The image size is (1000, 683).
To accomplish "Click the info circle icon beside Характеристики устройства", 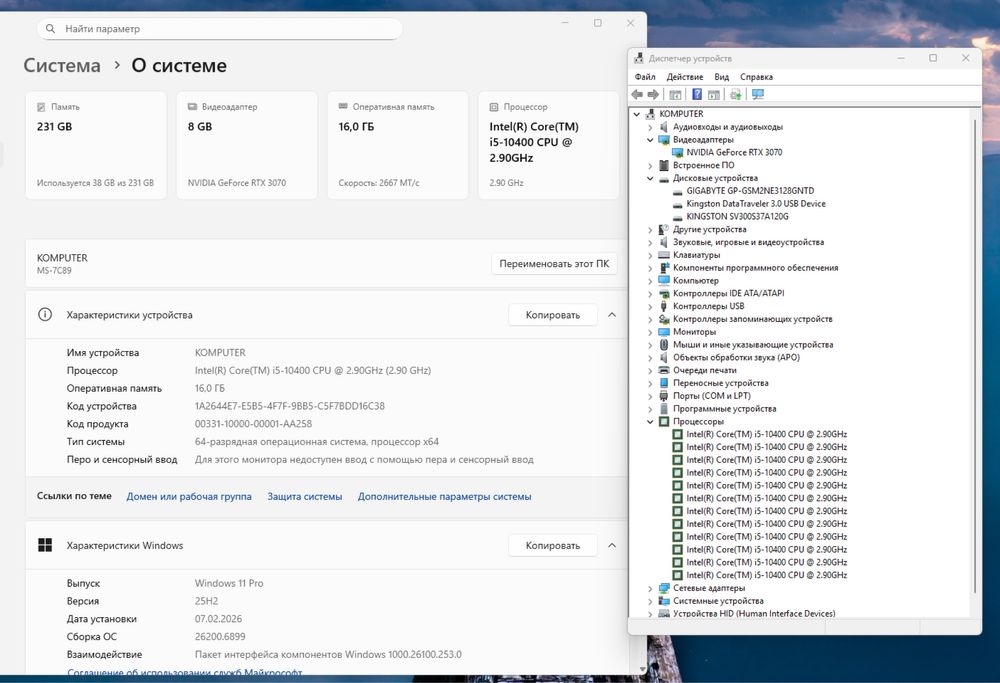I will click(x=45, y=314).
